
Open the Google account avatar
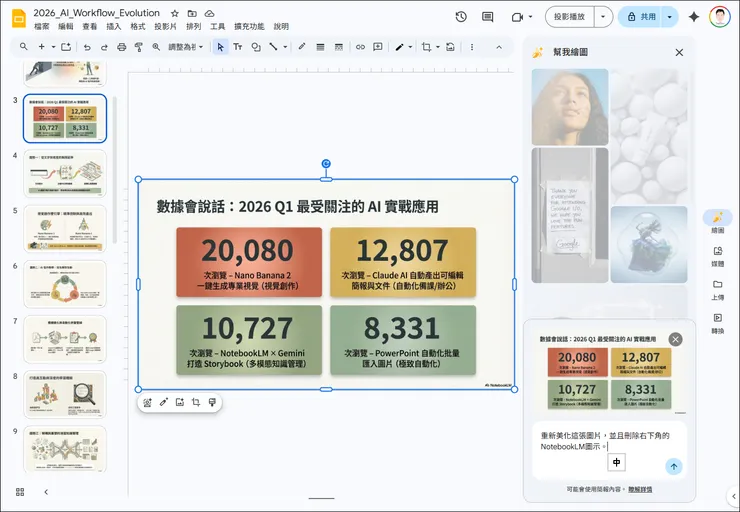[720, 17]
